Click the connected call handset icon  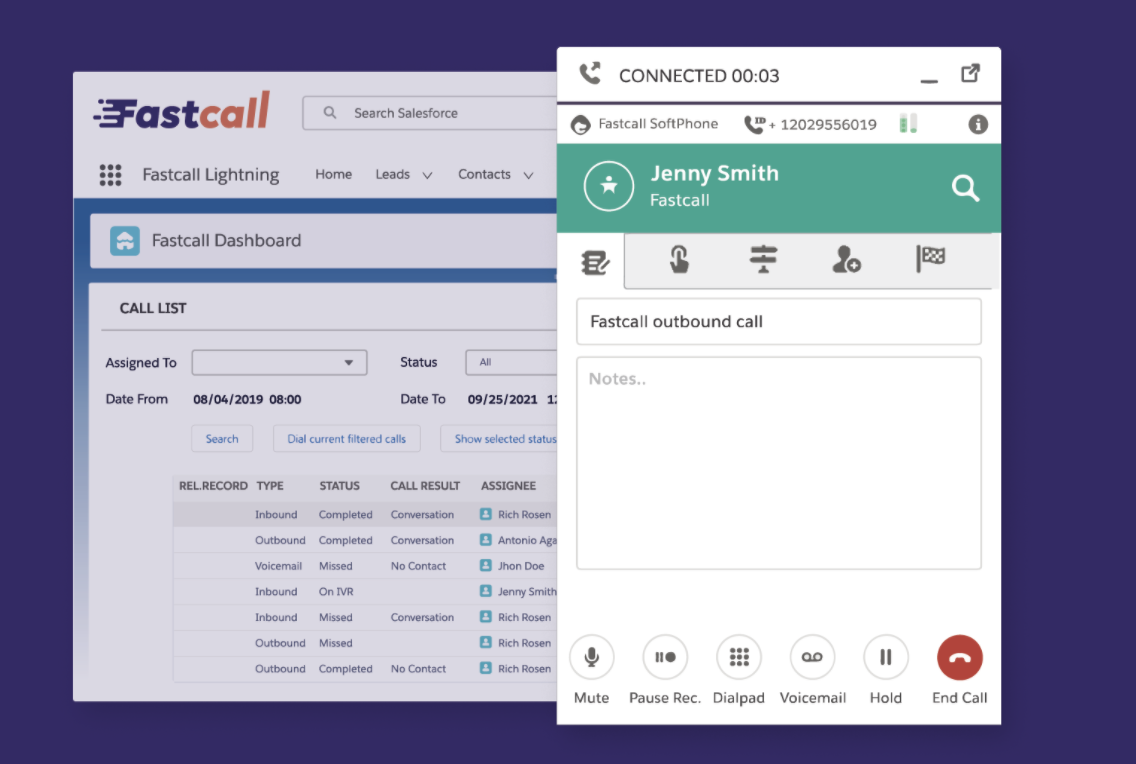(x=590, y=73)
